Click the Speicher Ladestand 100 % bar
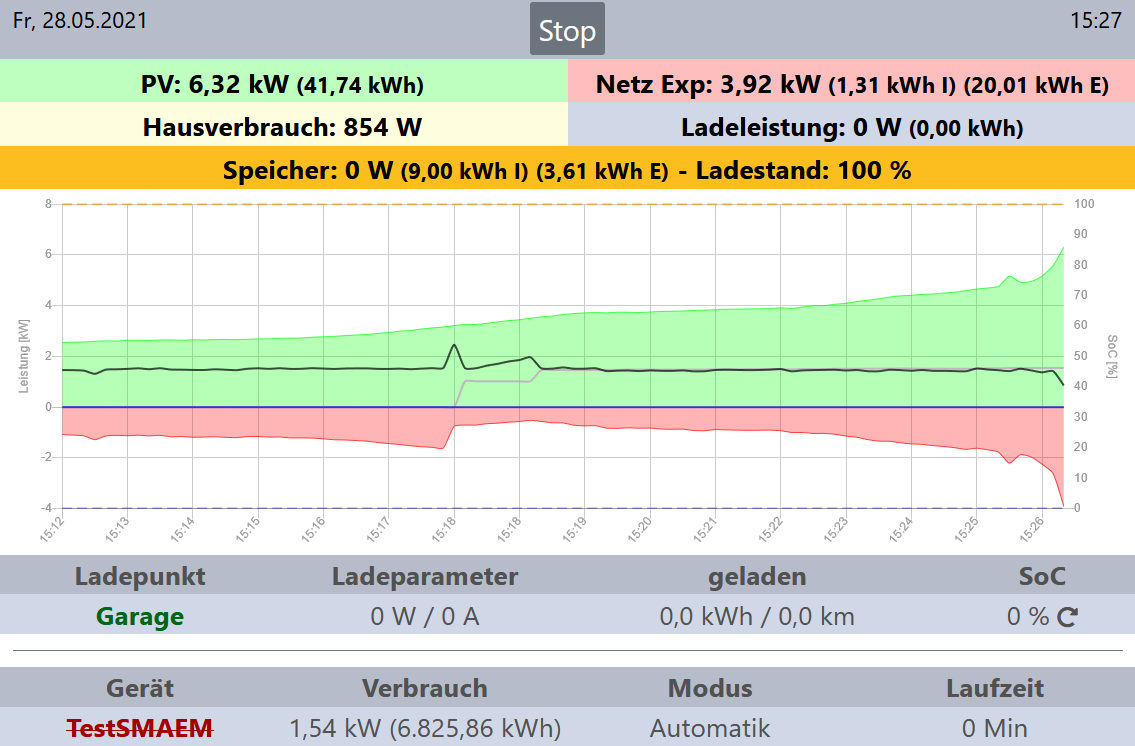 pyautogui.click(x=568, y=168)
